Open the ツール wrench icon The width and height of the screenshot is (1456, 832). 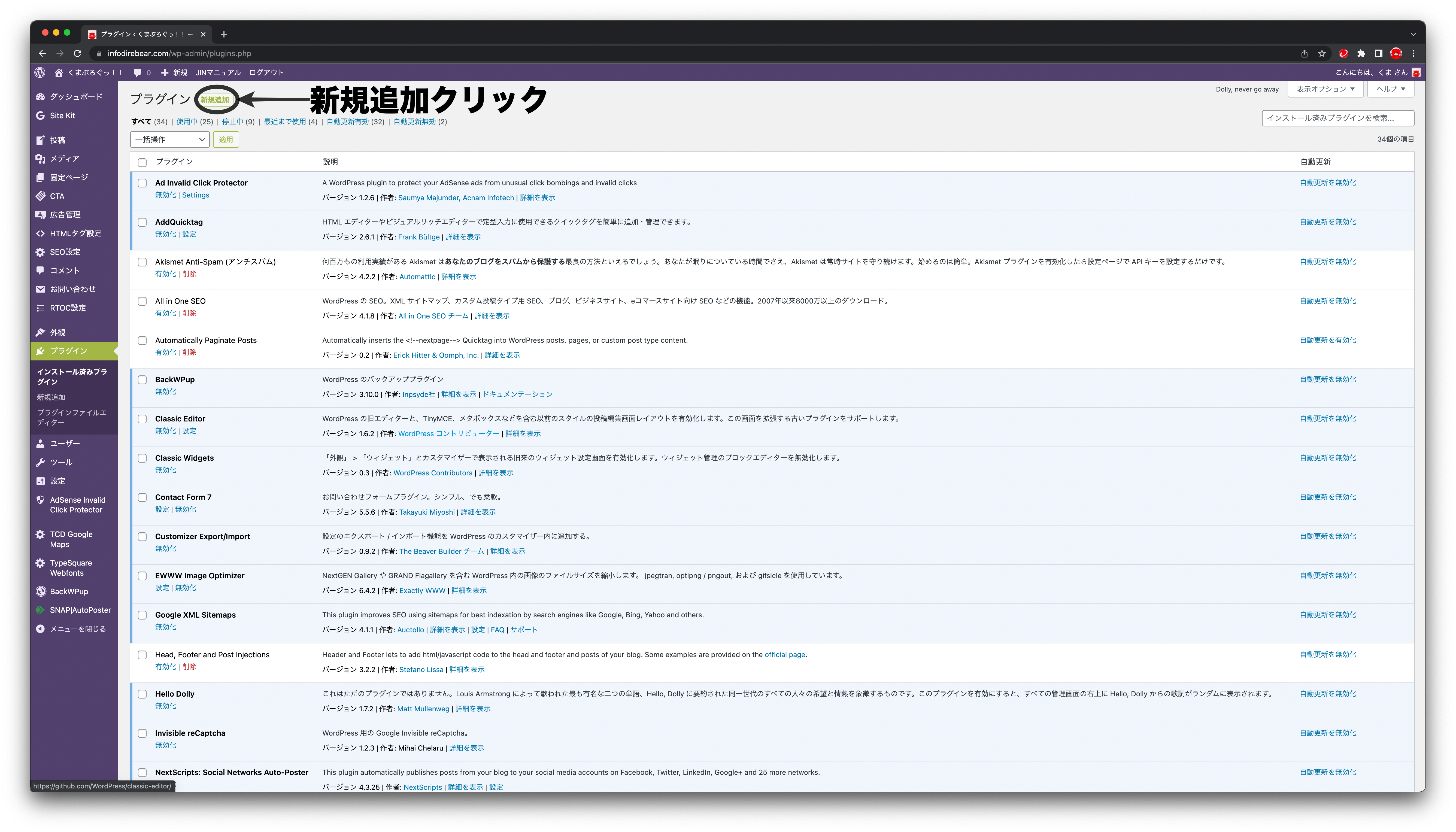point(41,462)
